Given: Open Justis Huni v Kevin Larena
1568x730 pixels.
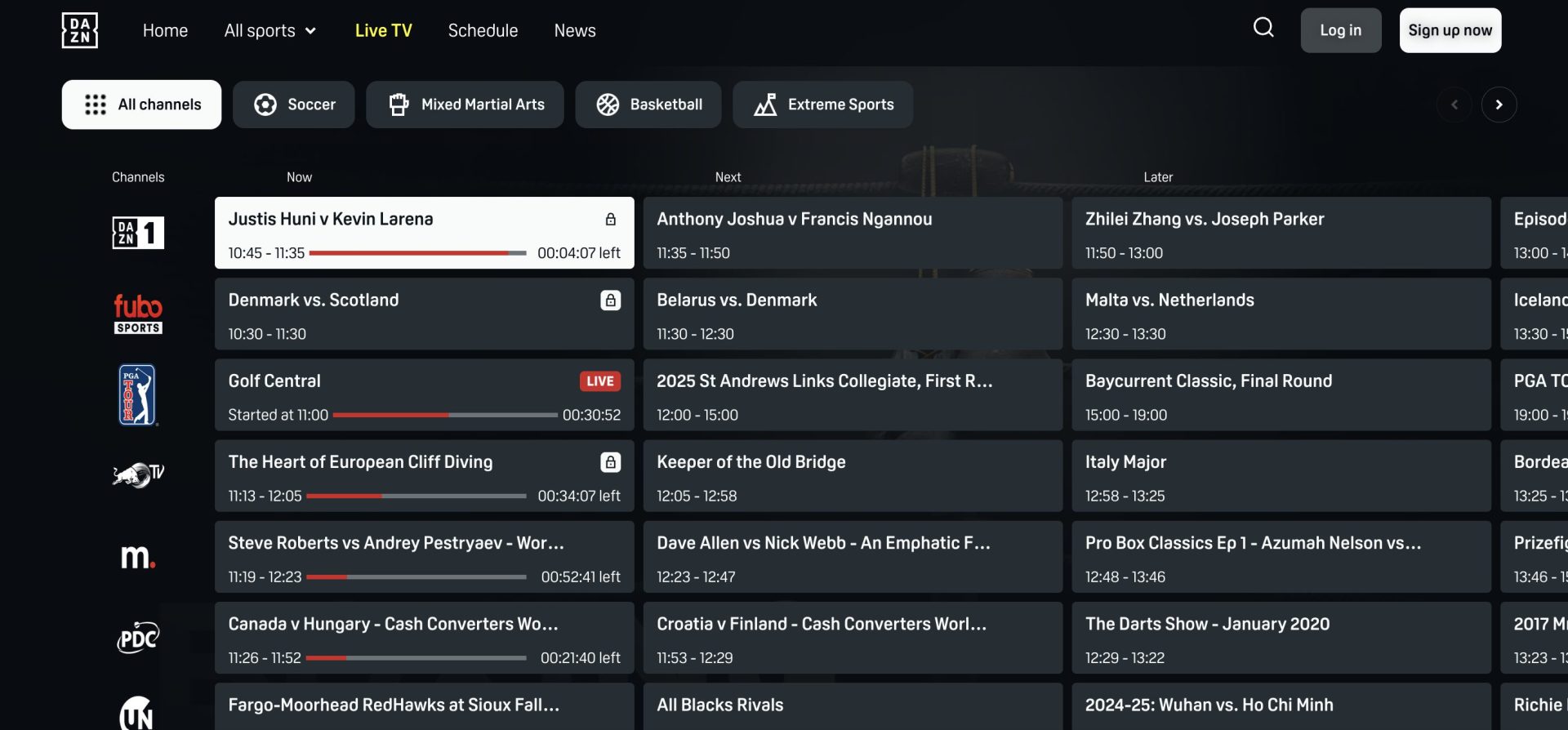Looking at the screenshot, I should [424, 233].
